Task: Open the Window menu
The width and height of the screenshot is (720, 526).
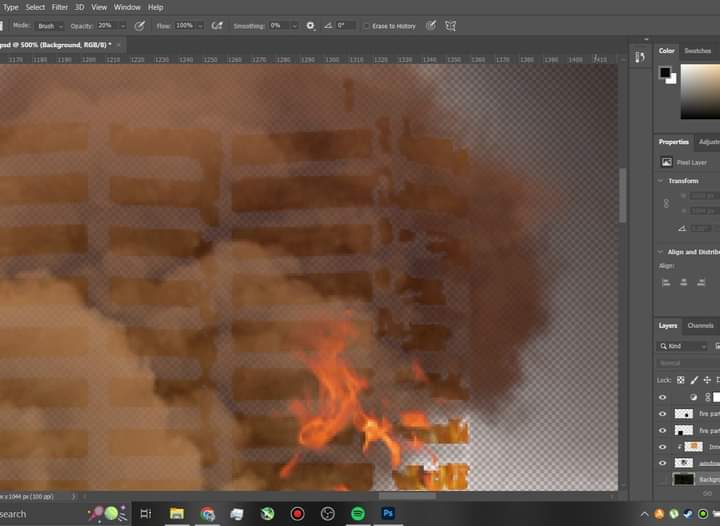Action: pyautogui.click(x=127, y=7)
